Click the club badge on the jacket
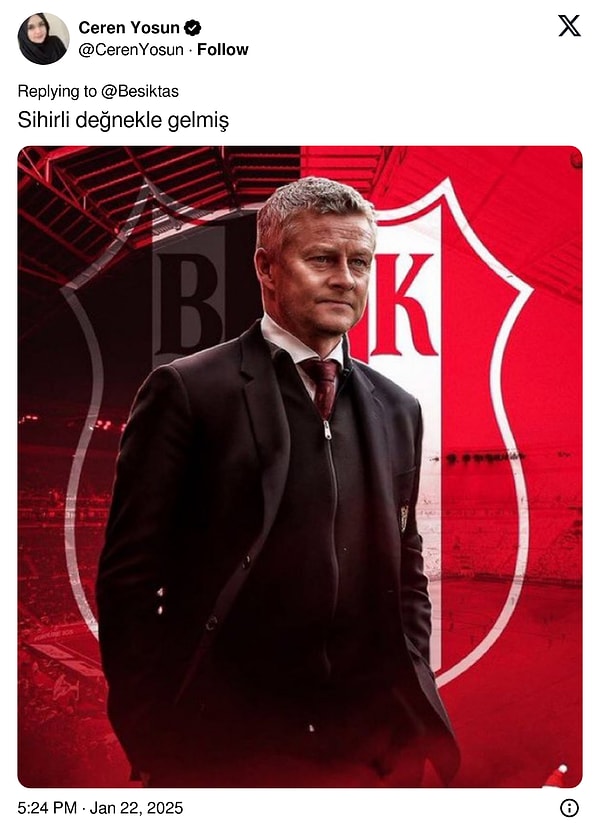The width and height of the screenshot is (600, 838). pos(404,517)
